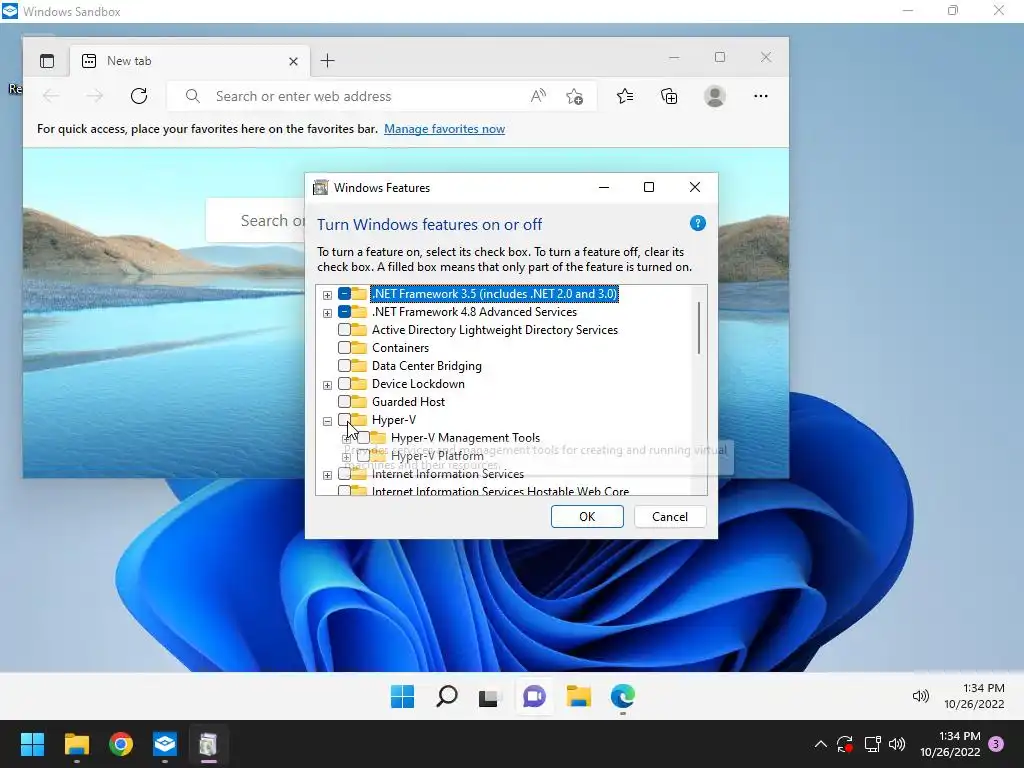Open host File Explorer taskbar icon
The height and width of the screenshot is (768, 1024).
(76, 744)
